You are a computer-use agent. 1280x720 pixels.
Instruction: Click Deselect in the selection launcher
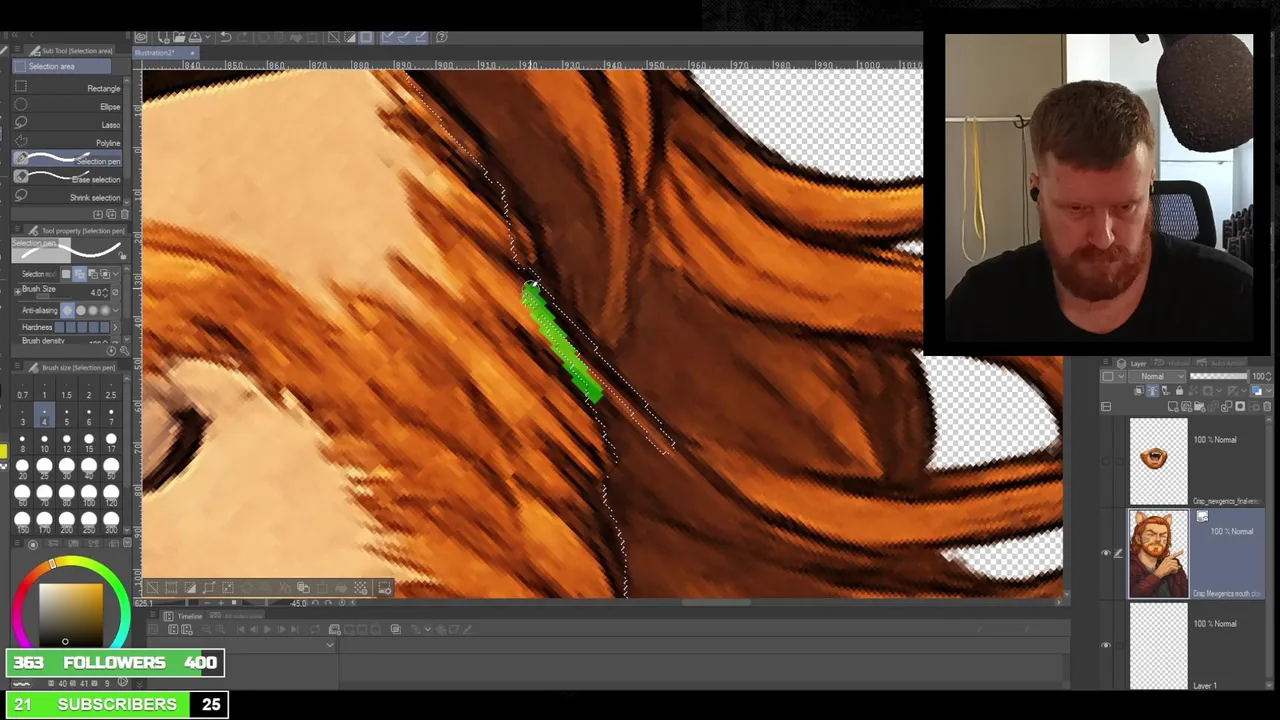(152, 588)
